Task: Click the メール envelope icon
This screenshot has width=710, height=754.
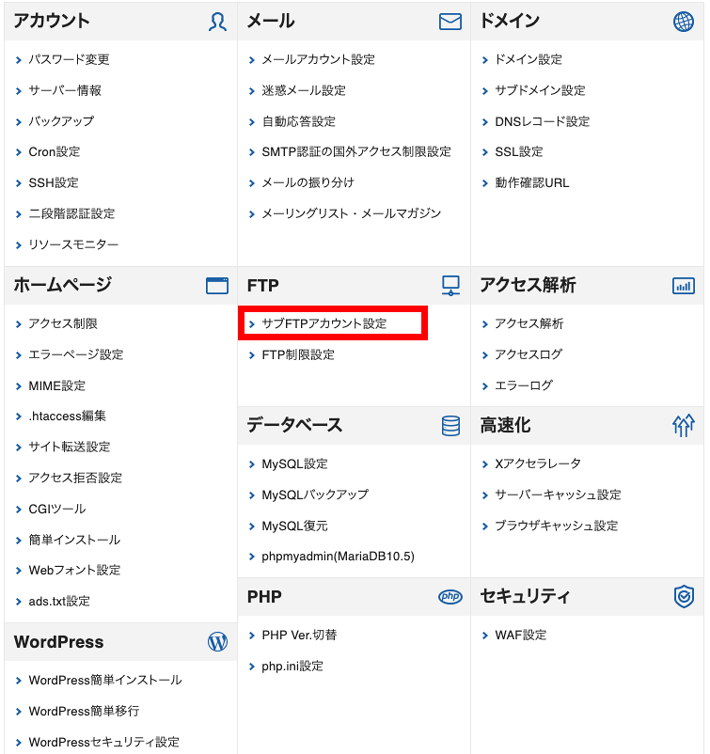Action: [x=450, y=22]
